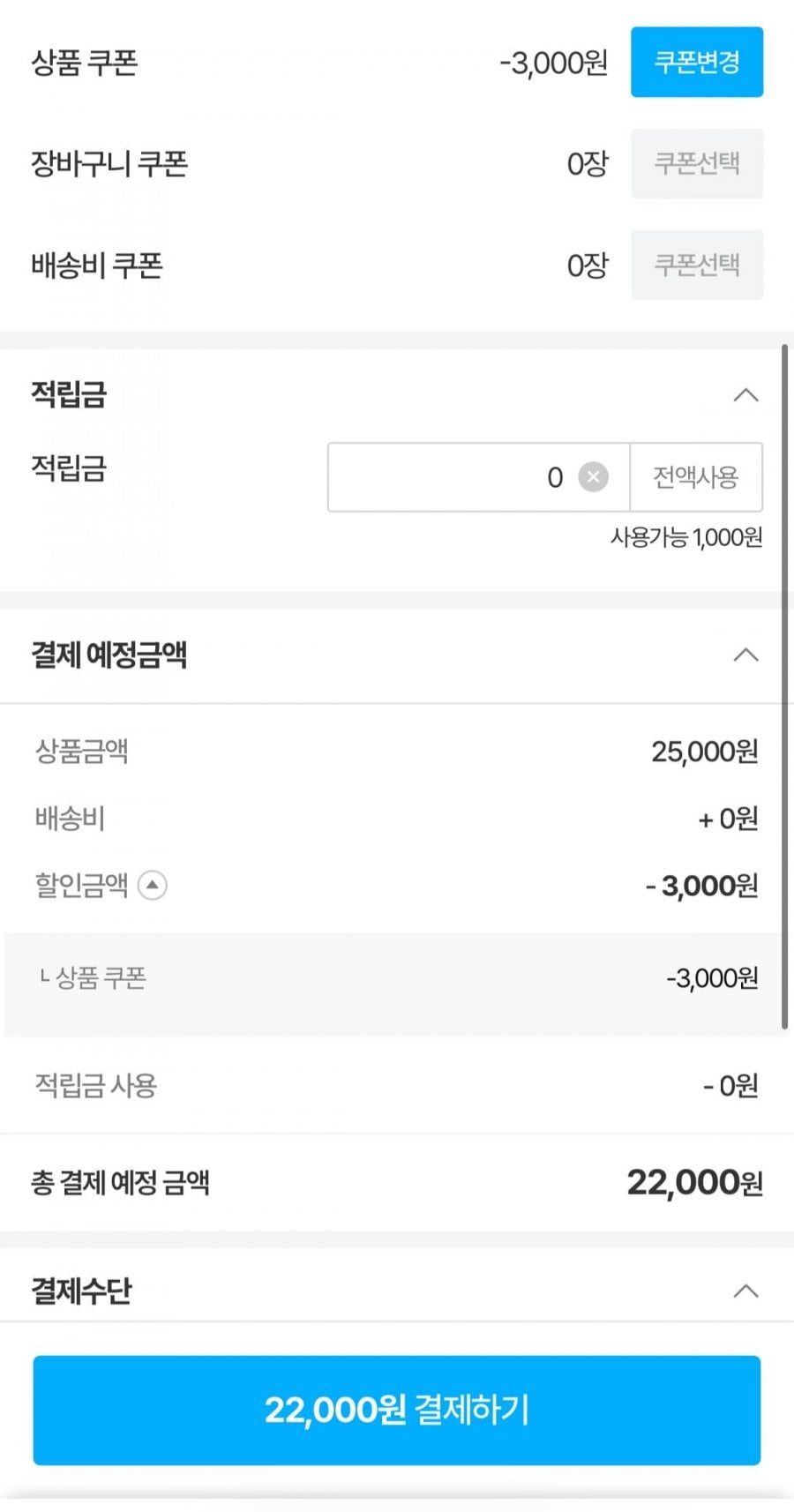Collapse the 결제 예정금액 section chevron
794x1512 pixels.
click(x=745, y=655)
